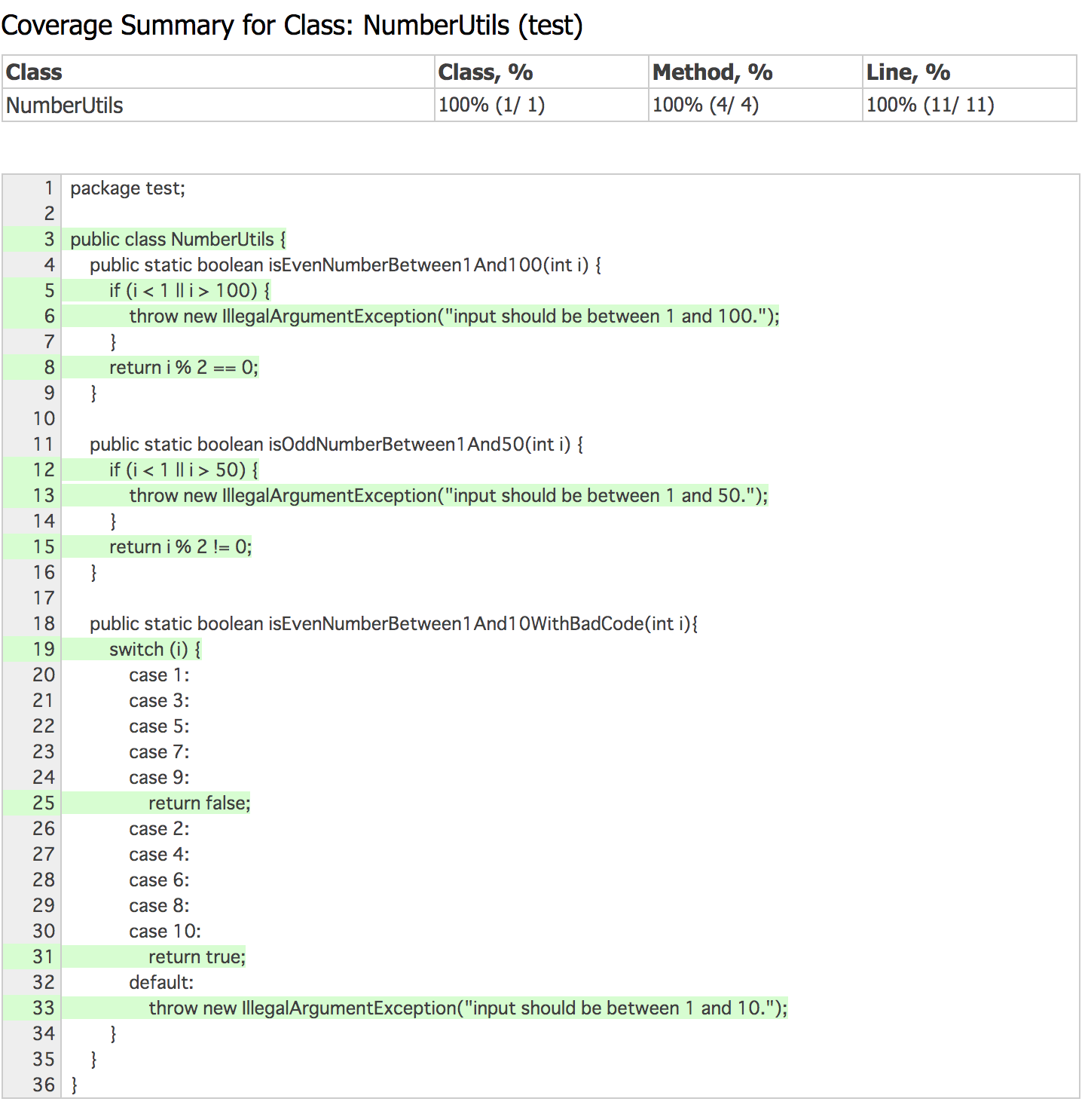The image size is (1088, 1120).
Task: Click the Class column header
Action: click(35, 72)
